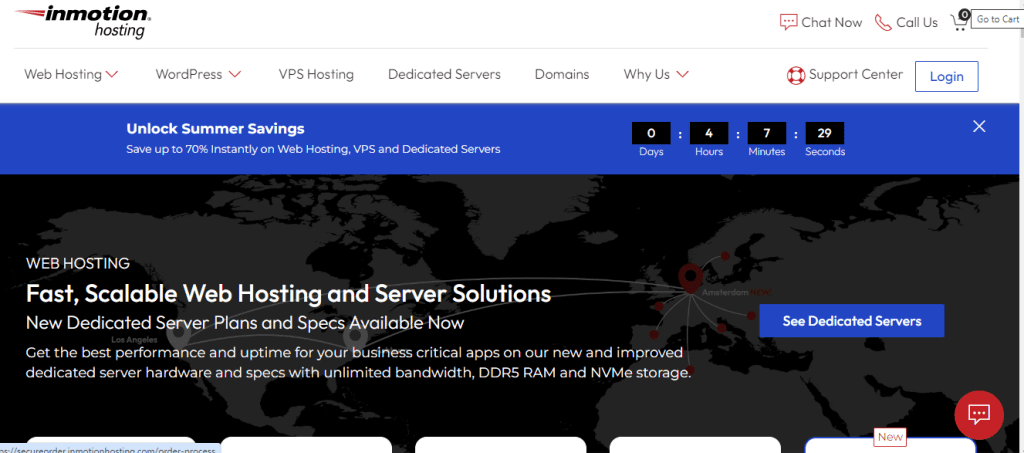This screenshot has width=1024, height=453.
Task: Click the Unlock Summer Savings heading
Action: point(216,129)
